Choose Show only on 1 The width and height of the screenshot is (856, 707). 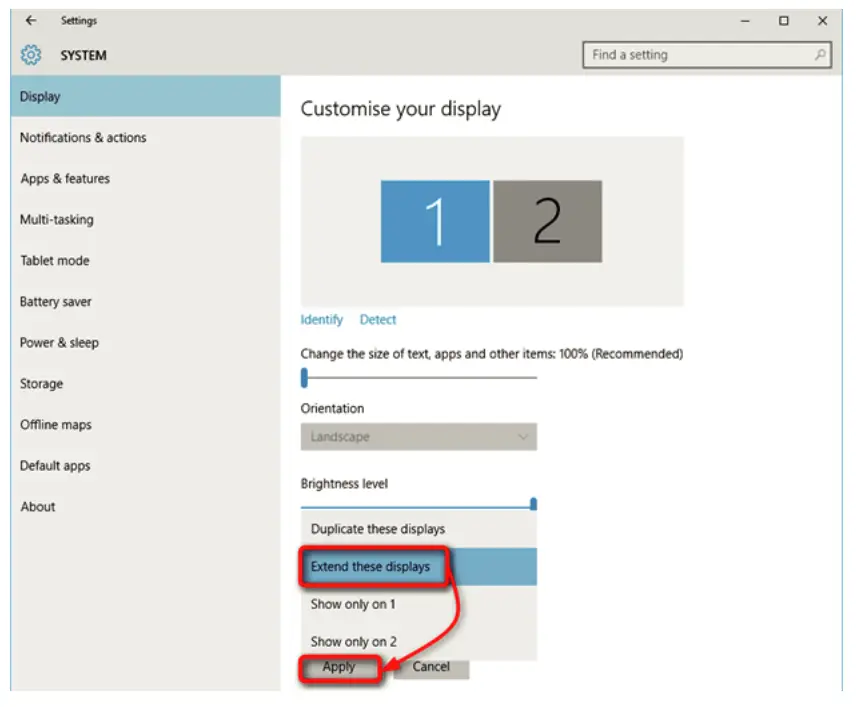(x=352, y=604)
